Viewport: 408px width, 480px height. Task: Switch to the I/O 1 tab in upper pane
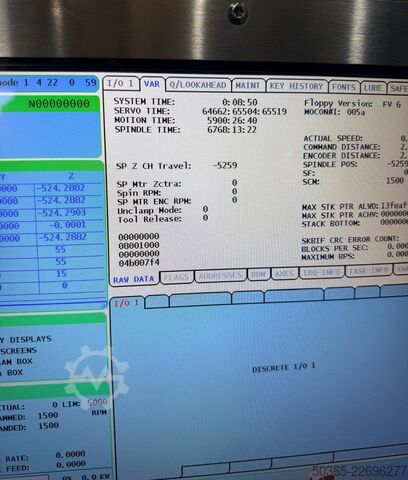[x=121, y=83]
